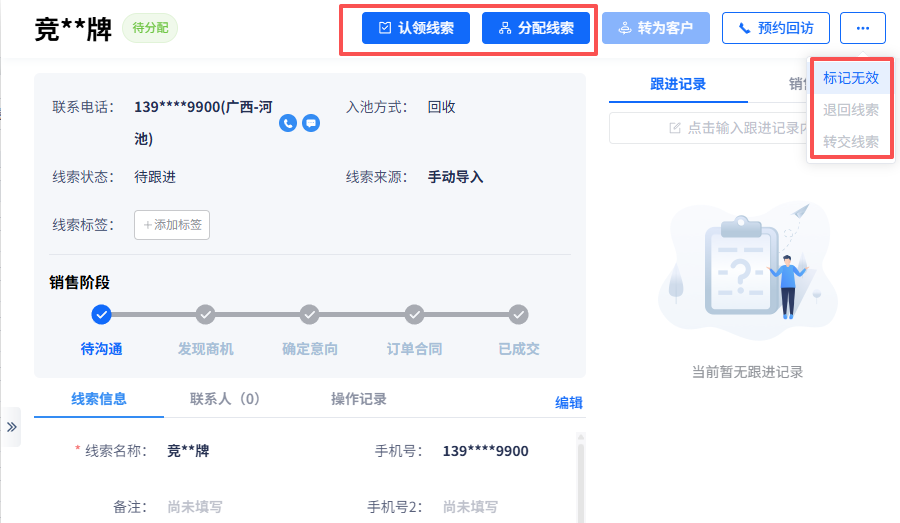Click the SMS message icon beside the number
This screenshot has width=900, height=523.
point(311,123)
